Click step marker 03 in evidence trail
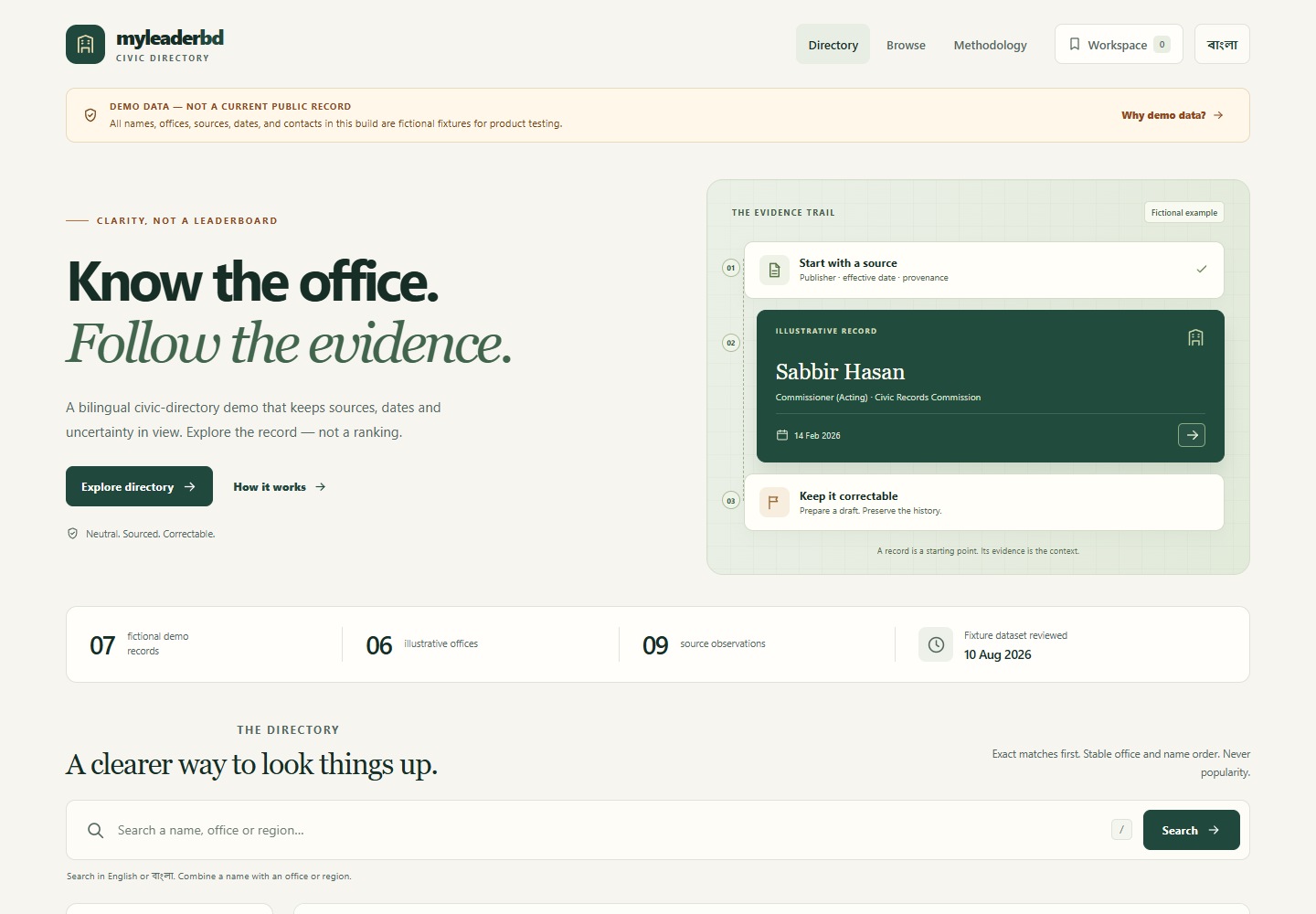 tap(730, 500)
